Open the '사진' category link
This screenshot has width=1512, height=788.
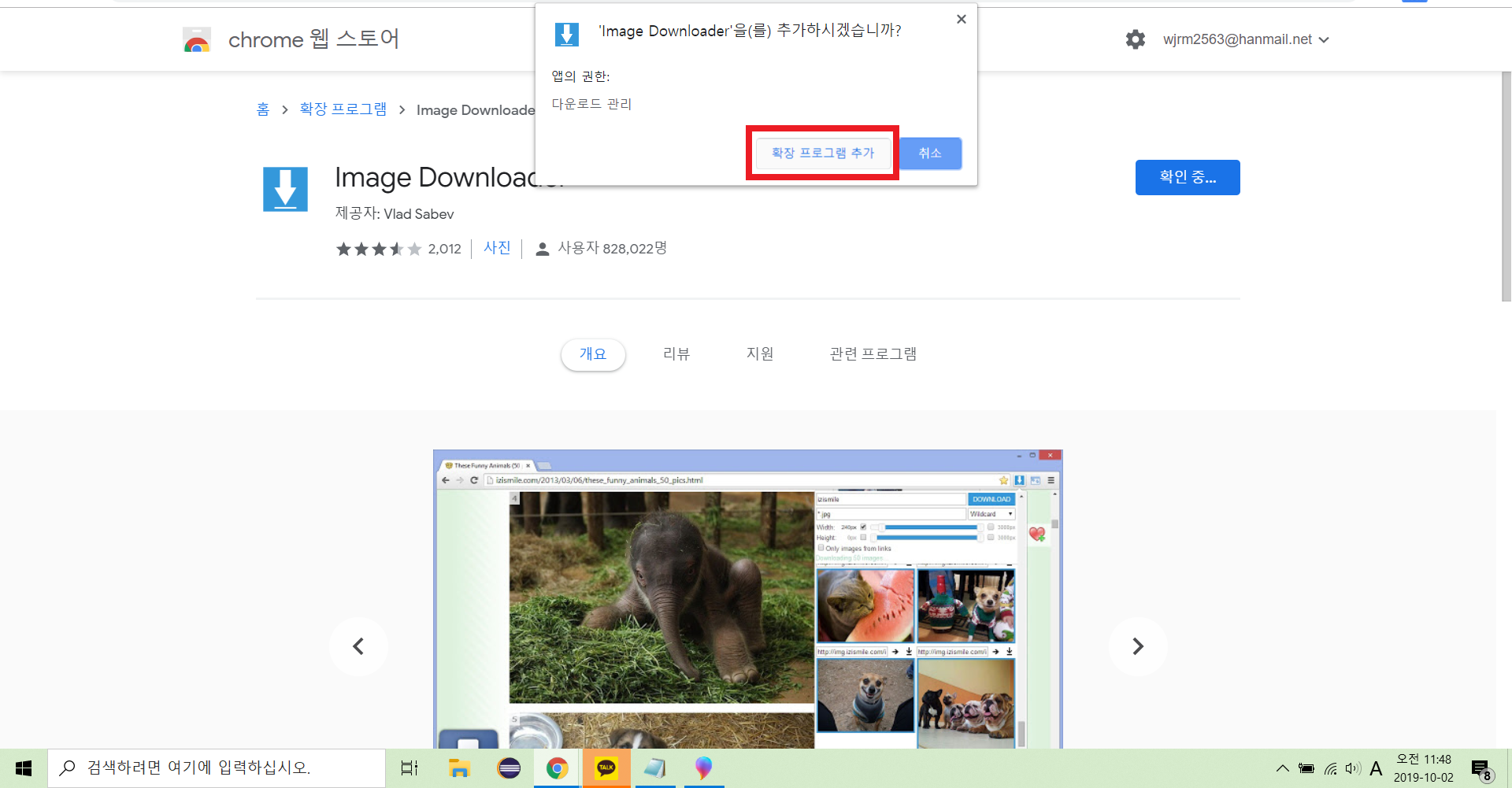[x=497, y=248]
